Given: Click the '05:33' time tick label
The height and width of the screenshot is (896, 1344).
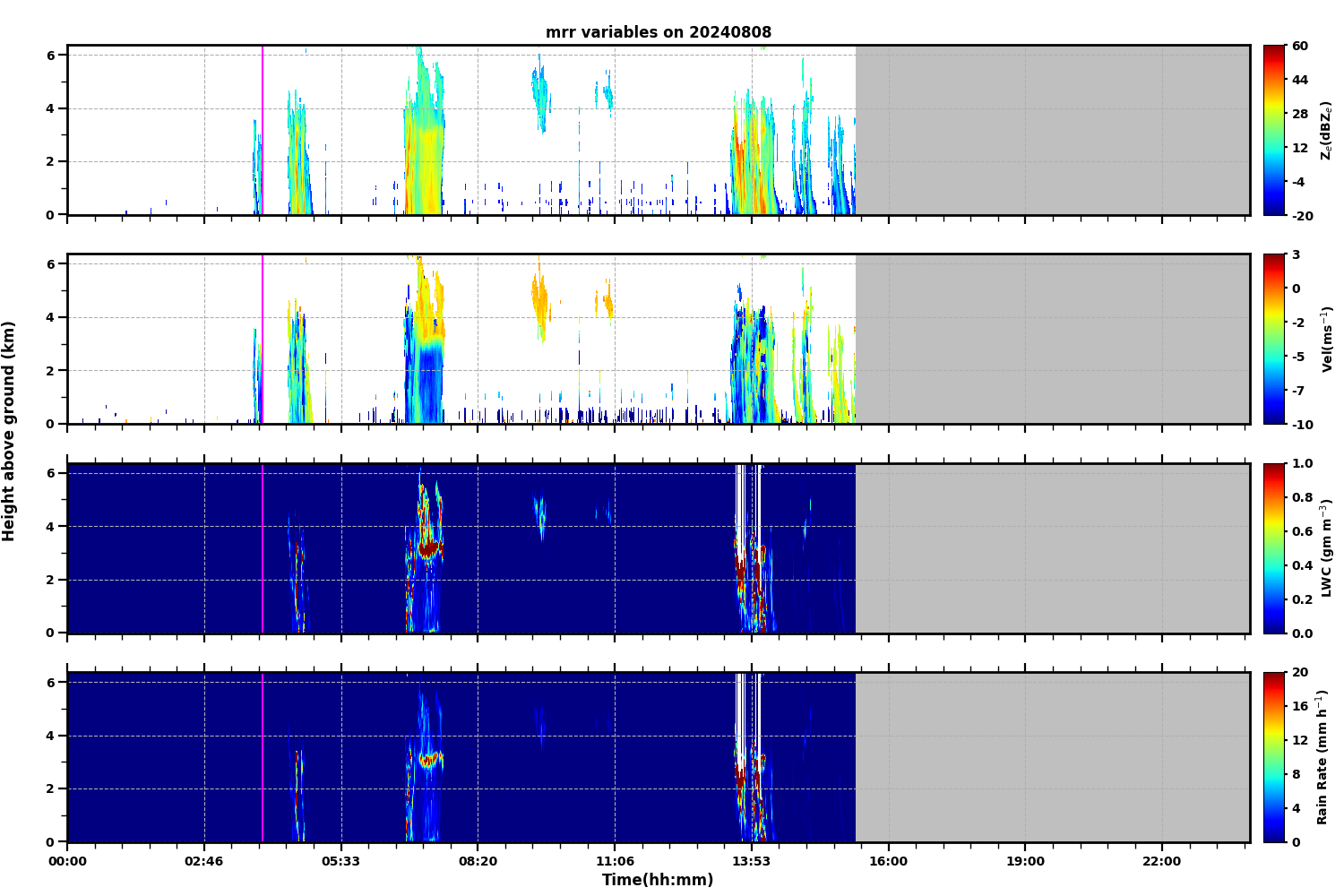Looking at the screenshot, I should 341,862.
